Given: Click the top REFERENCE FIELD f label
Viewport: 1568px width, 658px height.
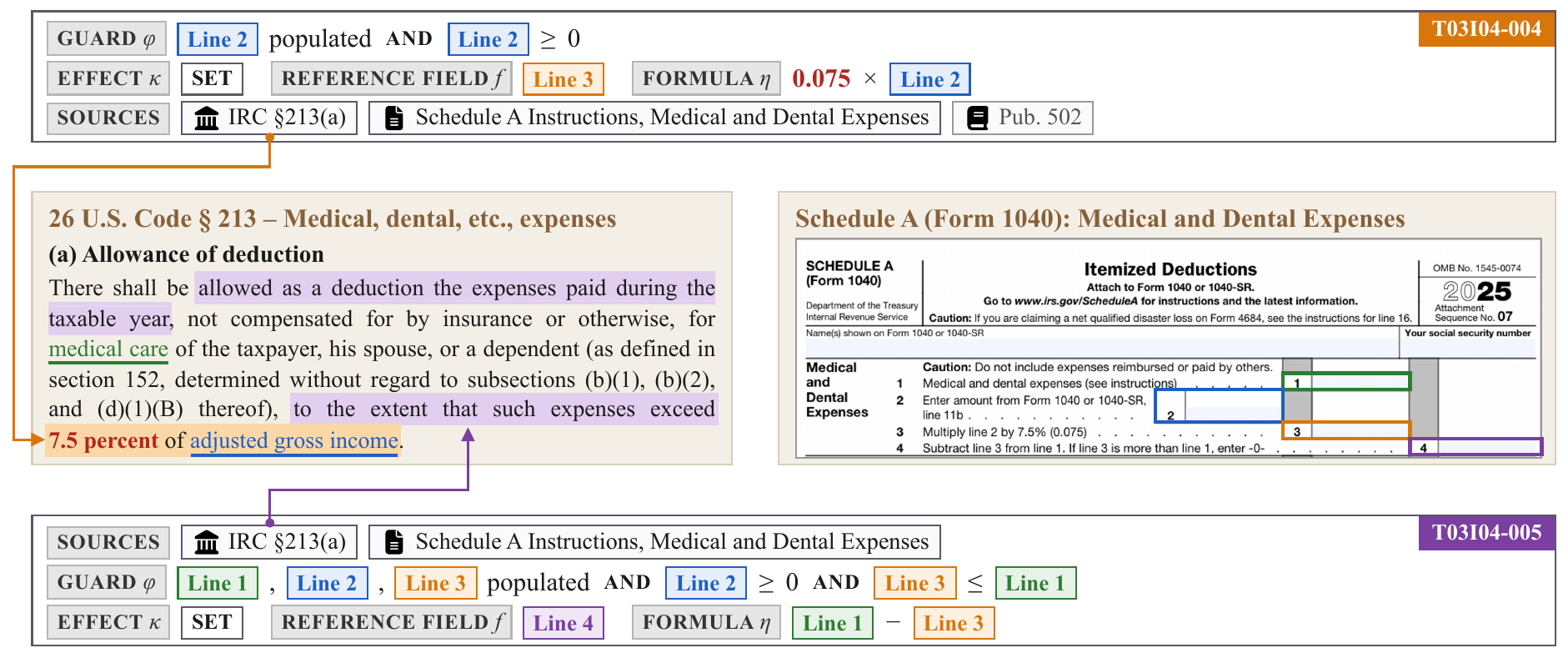Looking at the screenshot, I should (x=391, y=78).
